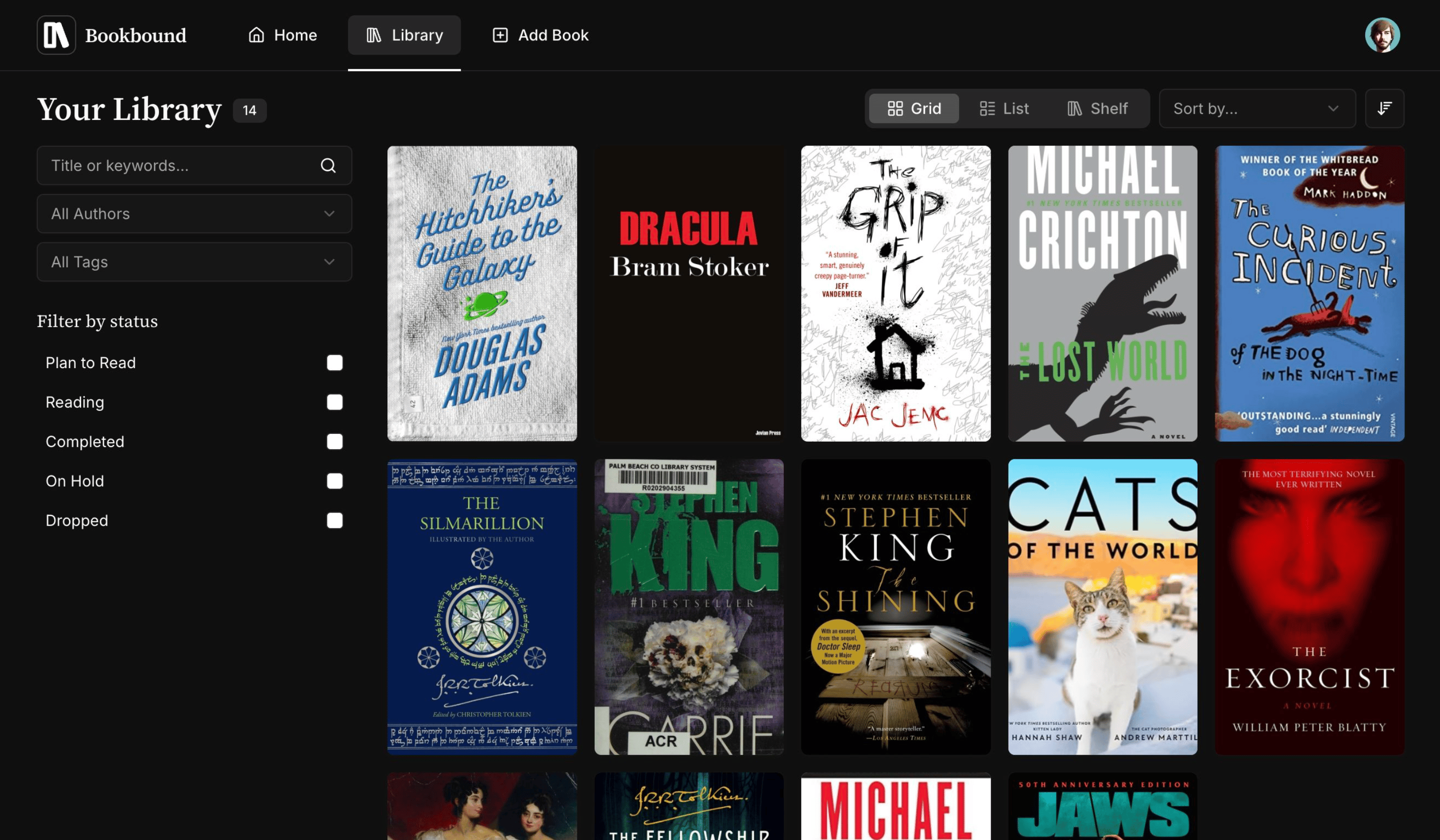Open The Hitchhiker's Guide to the Galaxy cover
This screenshot has height=840, width=1440.
click(482, 293)
